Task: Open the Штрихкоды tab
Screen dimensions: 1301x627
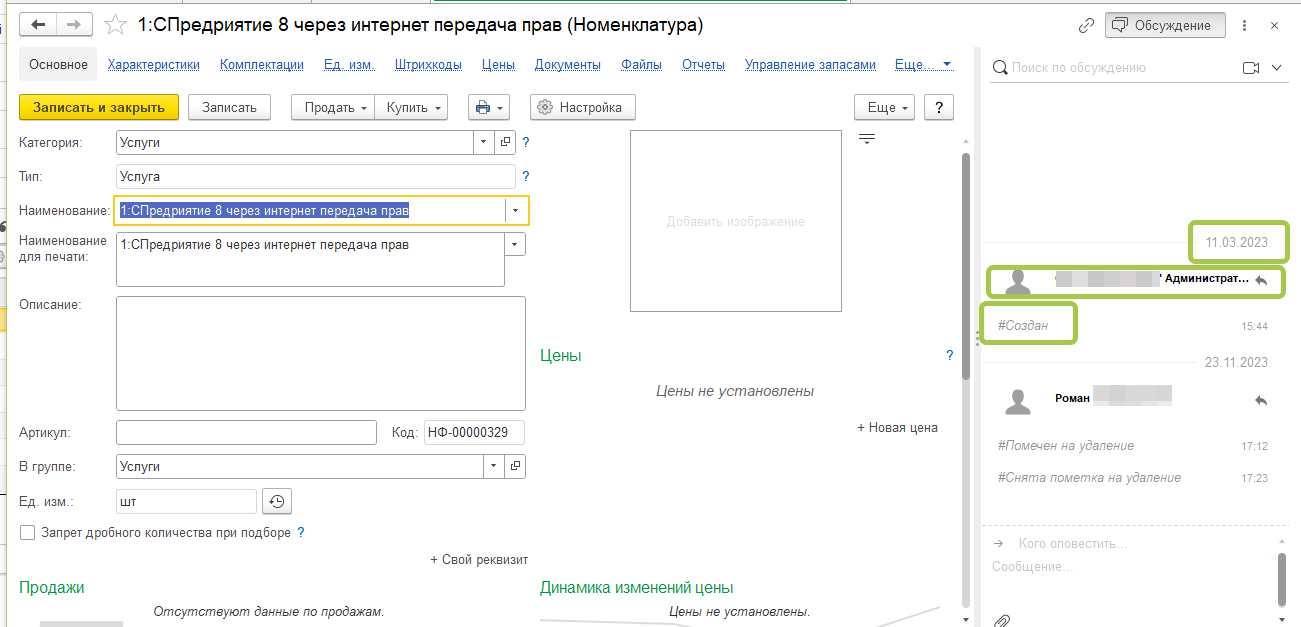Action: click(428, 65)
